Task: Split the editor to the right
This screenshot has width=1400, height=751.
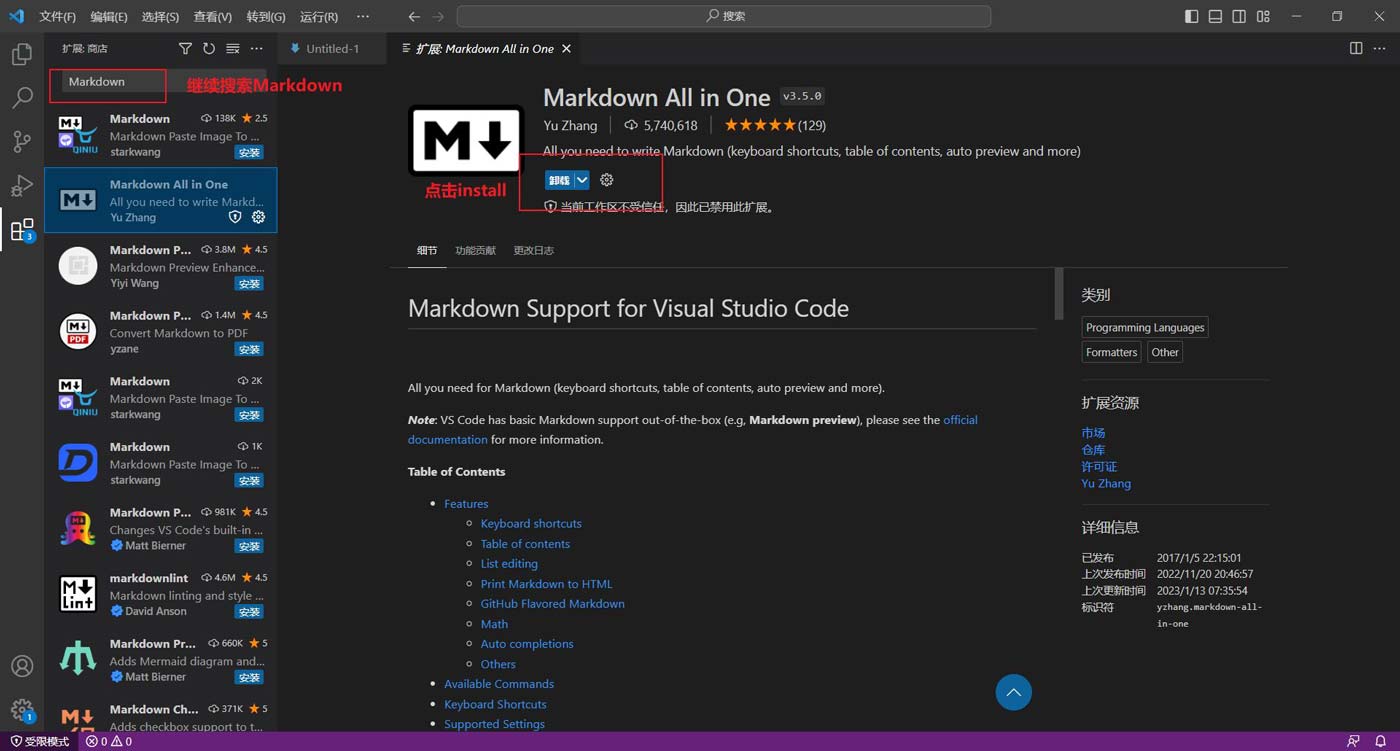Action: pyautogui.click(x=1356, y=48)
